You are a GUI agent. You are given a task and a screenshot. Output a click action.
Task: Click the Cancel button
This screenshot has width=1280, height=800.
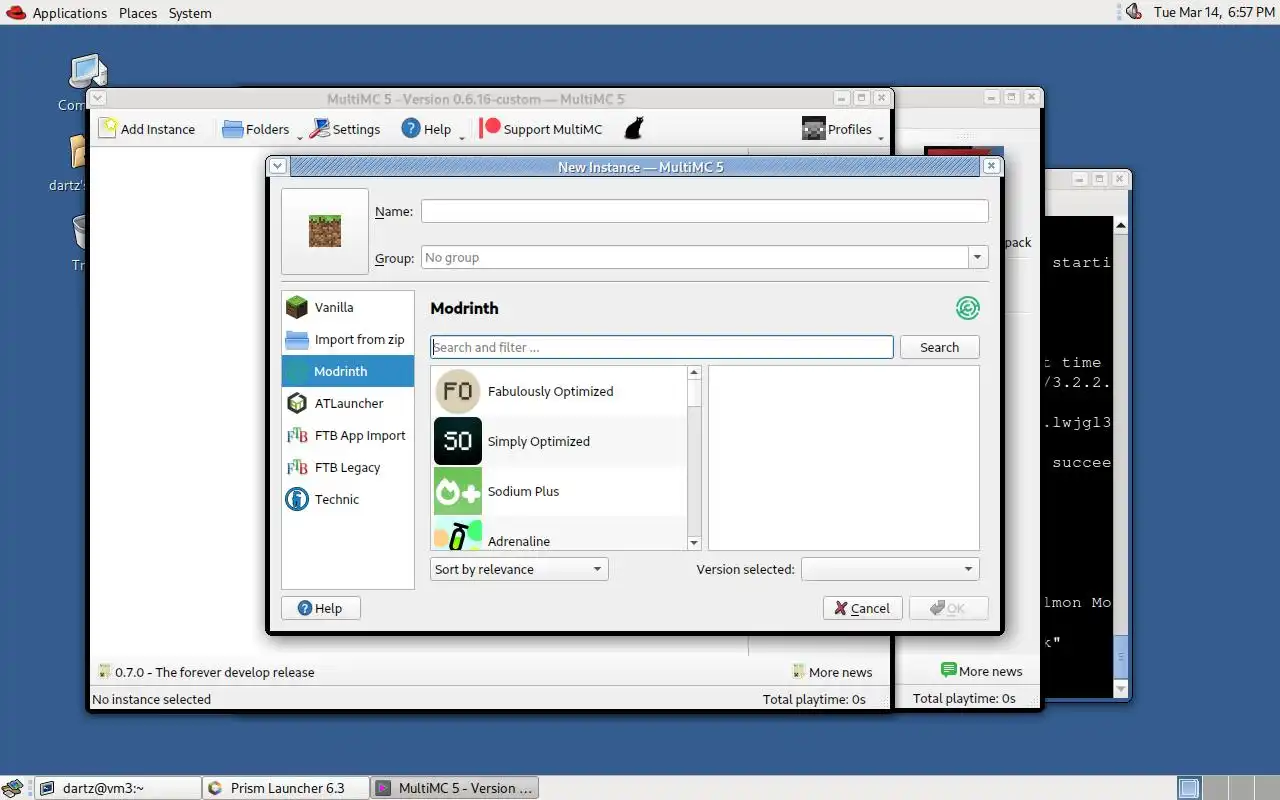point(862,608)
